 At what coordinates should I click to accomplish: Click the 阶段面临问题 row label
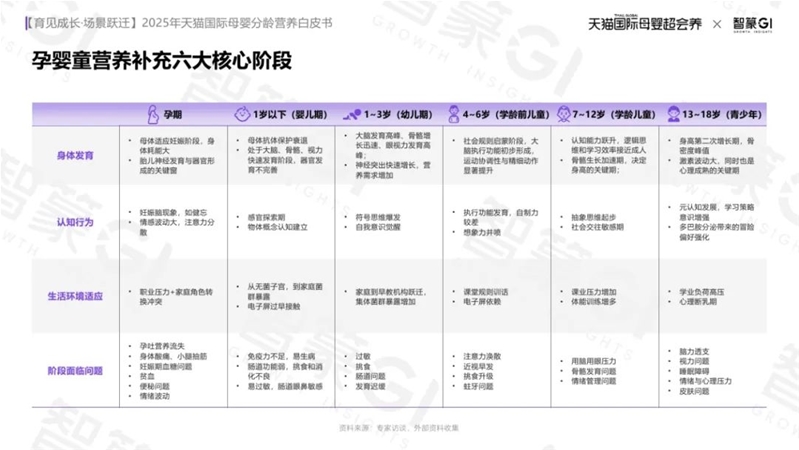75,370
